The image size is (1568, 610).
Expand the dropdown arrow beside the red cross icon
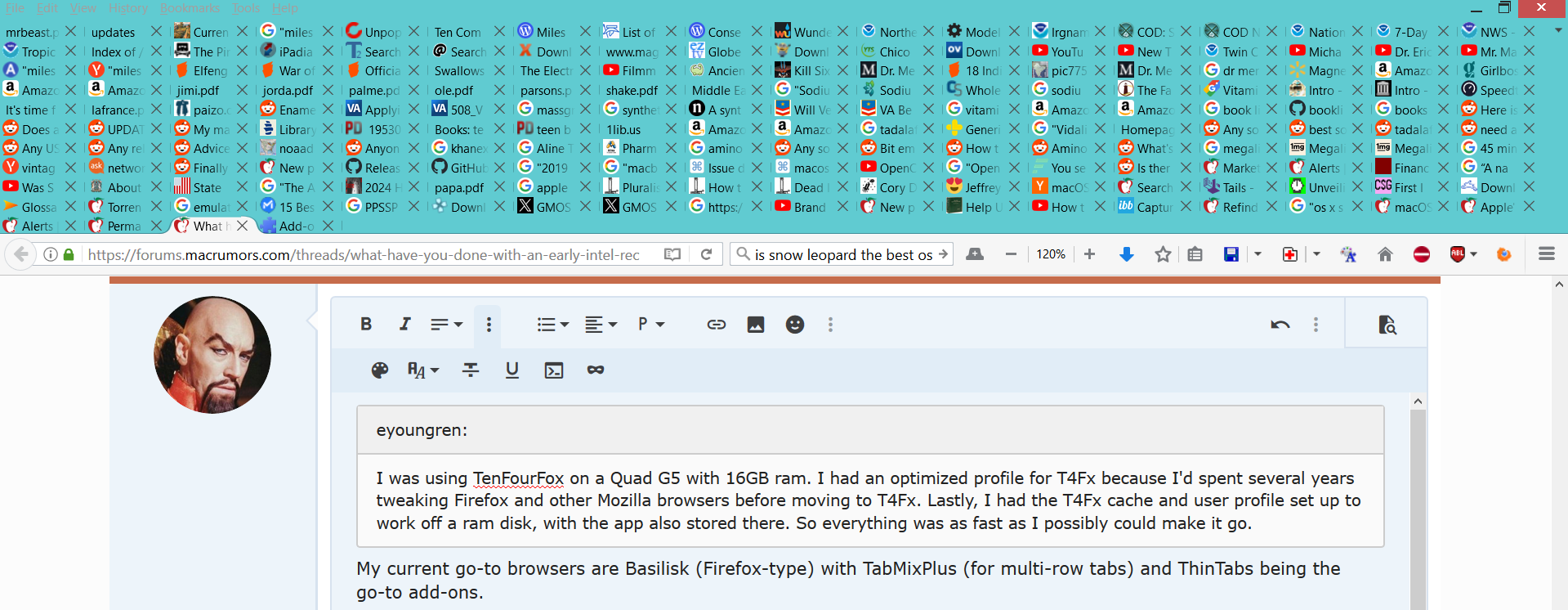pyautogui.click(x=1316, y=254)
